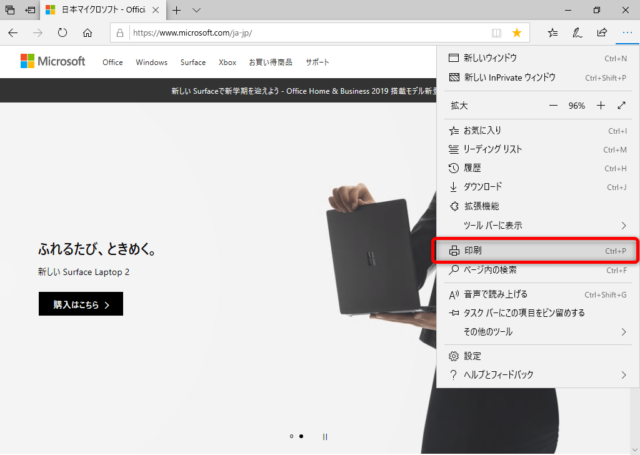Go back using the back arrow
This screenshot has height=455, width=640.
13,33
